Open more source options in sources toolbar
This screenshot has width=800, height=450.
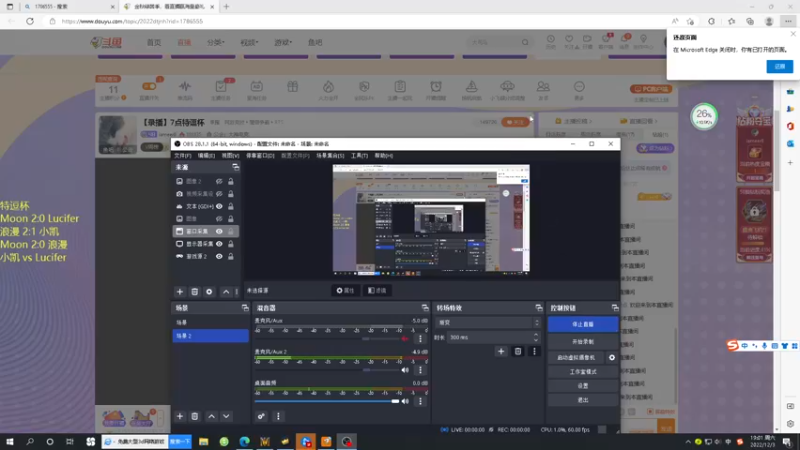point(236,292)
